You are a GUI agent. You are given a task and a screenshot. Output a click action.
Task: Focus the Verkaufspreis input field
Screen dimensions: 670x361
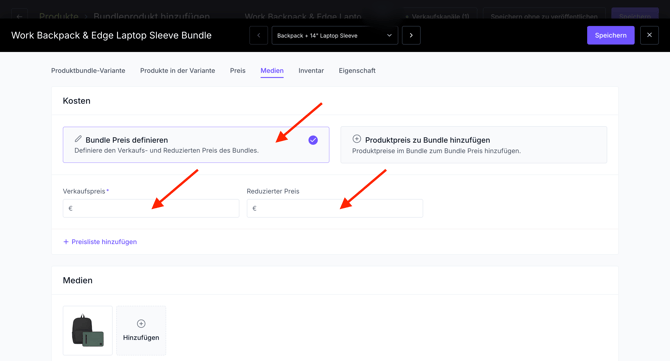click(x=151, y=208)
